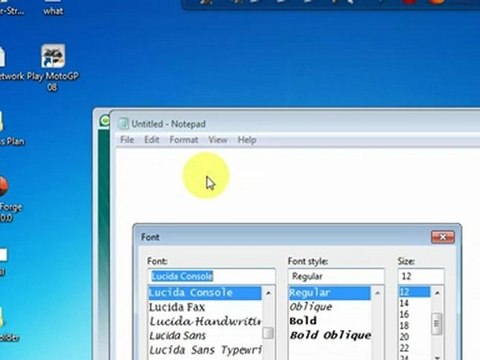Viewport: 480px width, 360px height.
Task: Select size 12 in size list
Action: tap(415, 292)
